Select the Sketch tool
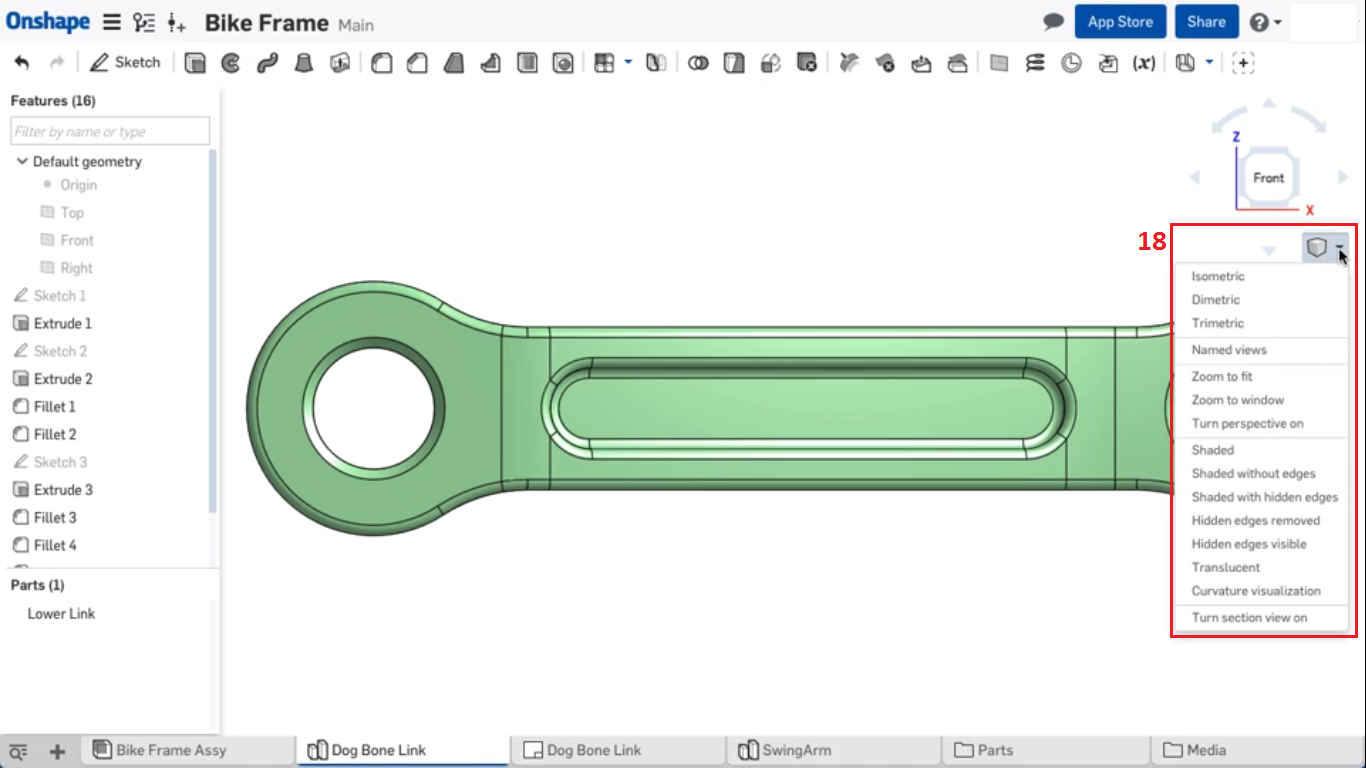The image size is (1366, 768). click(x=125, y=62)
